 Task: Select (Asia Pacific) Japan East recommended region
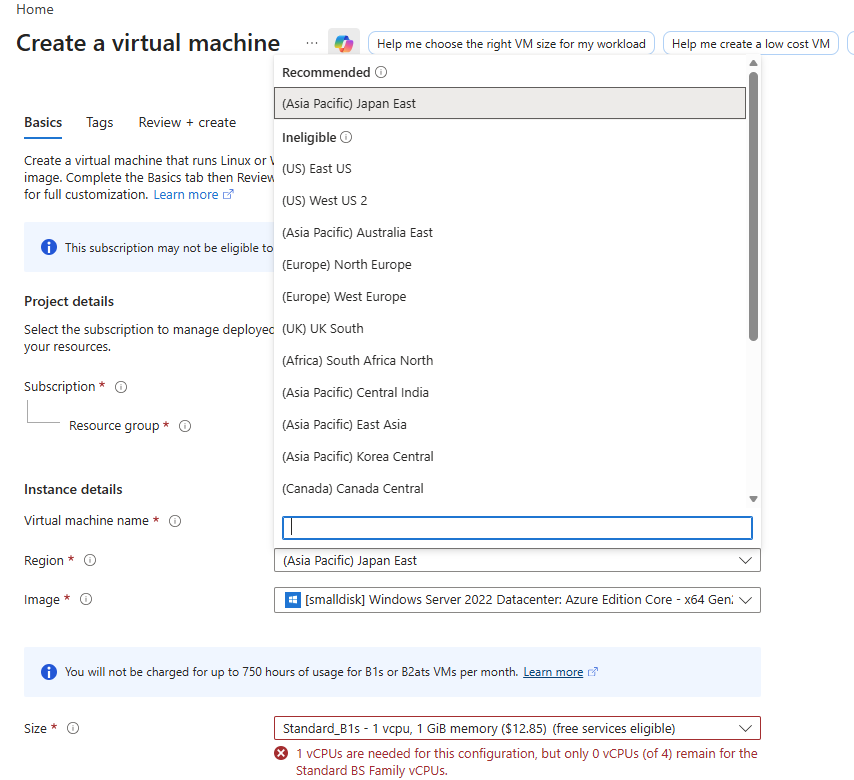[510, 103]
